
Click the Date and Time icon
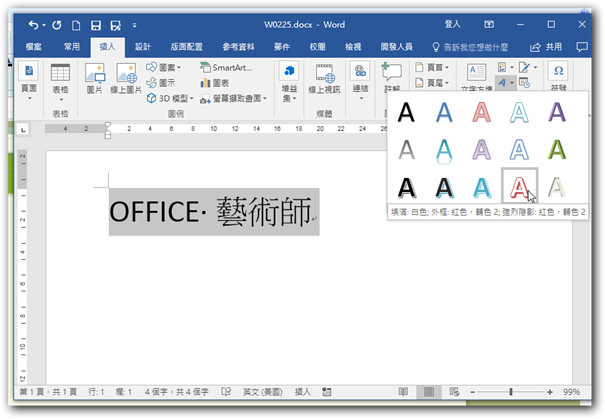(x=524, y=83)
